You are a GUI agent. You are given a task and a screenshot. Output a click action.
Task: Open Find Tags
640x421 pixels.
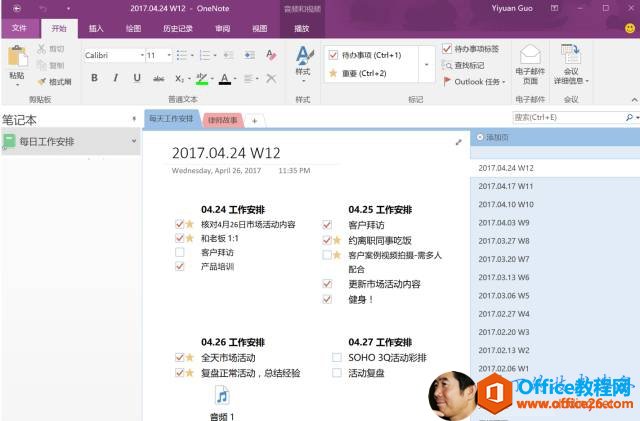[463, 65]
